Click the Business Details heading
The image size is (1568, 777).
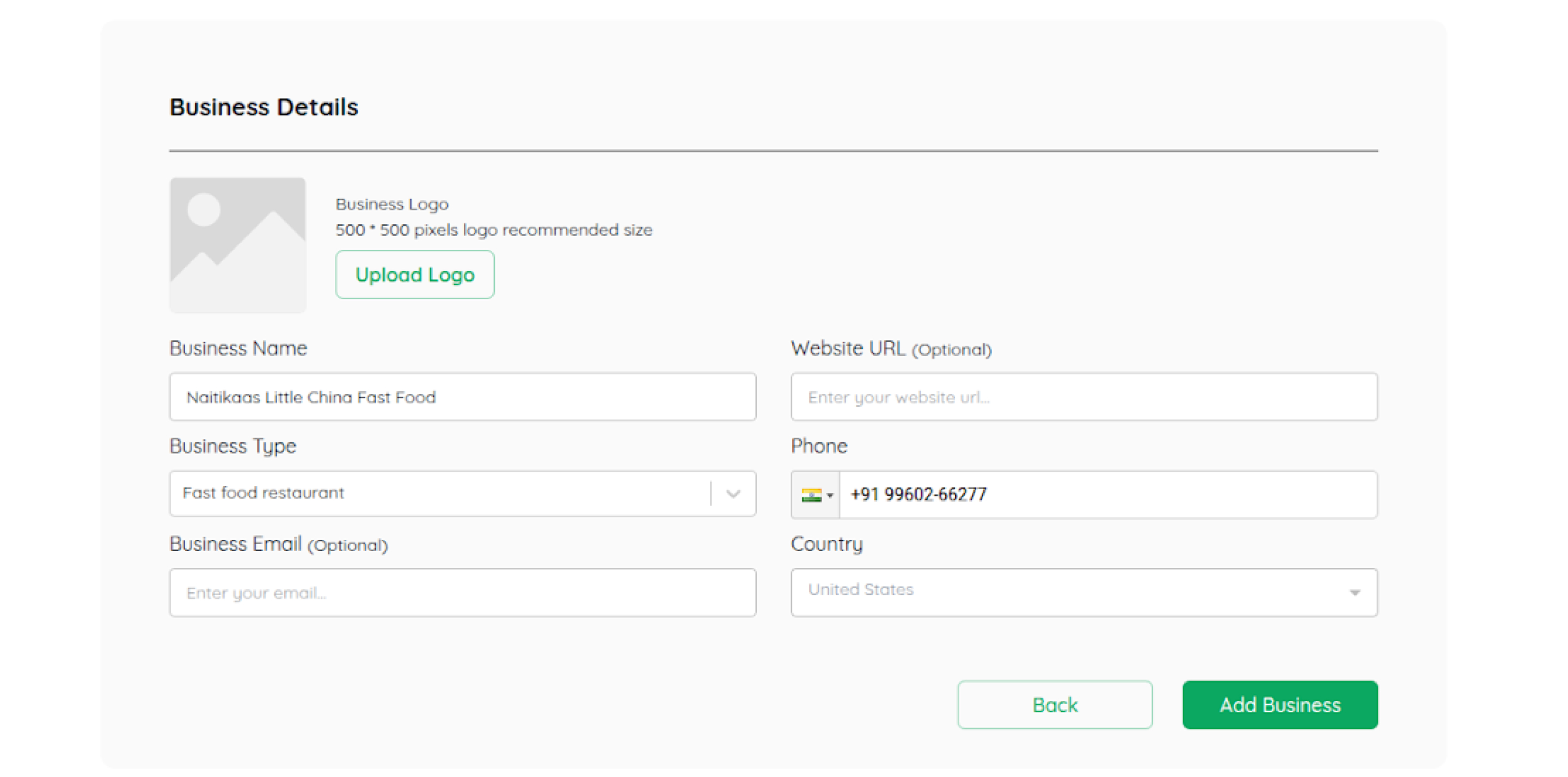pyautogui.click(x=264, y=107)
